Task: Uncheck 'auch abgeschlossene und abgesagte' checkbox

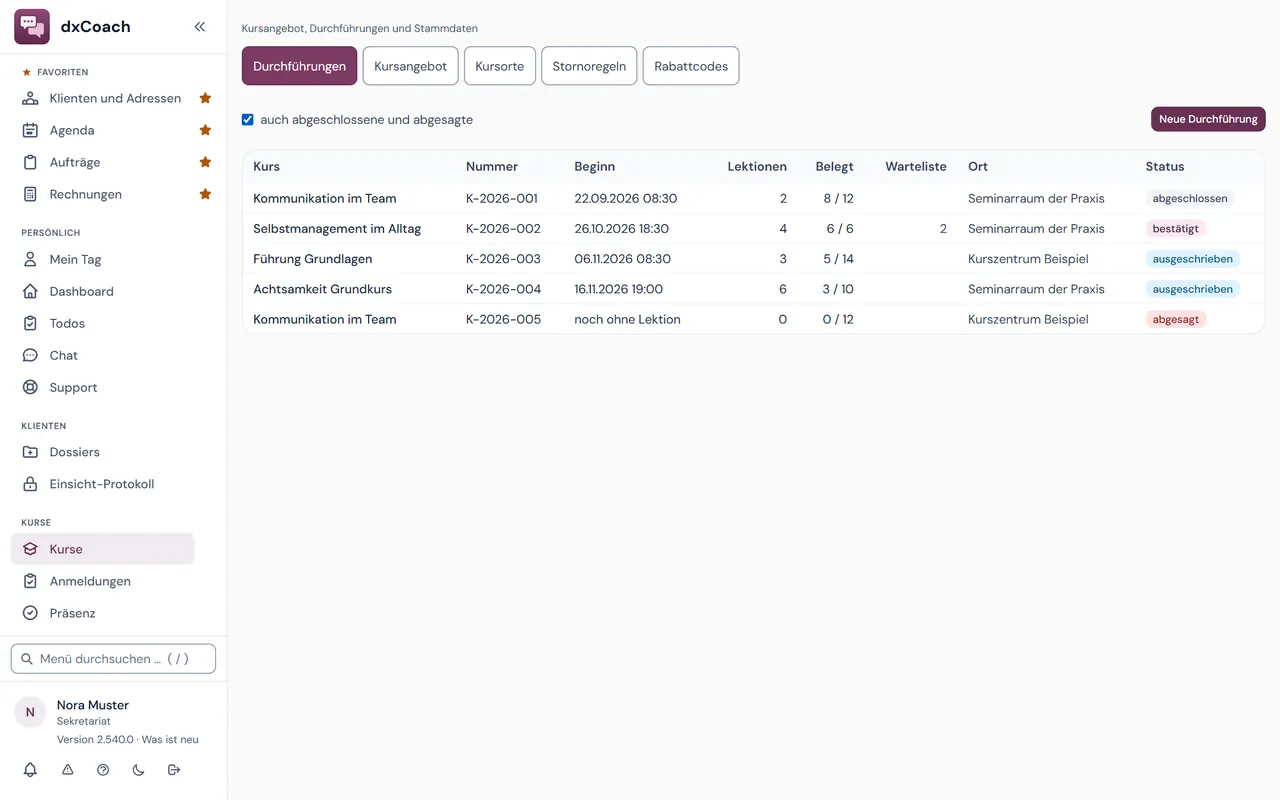Action: pyautogui.click(x=248, y=119)
